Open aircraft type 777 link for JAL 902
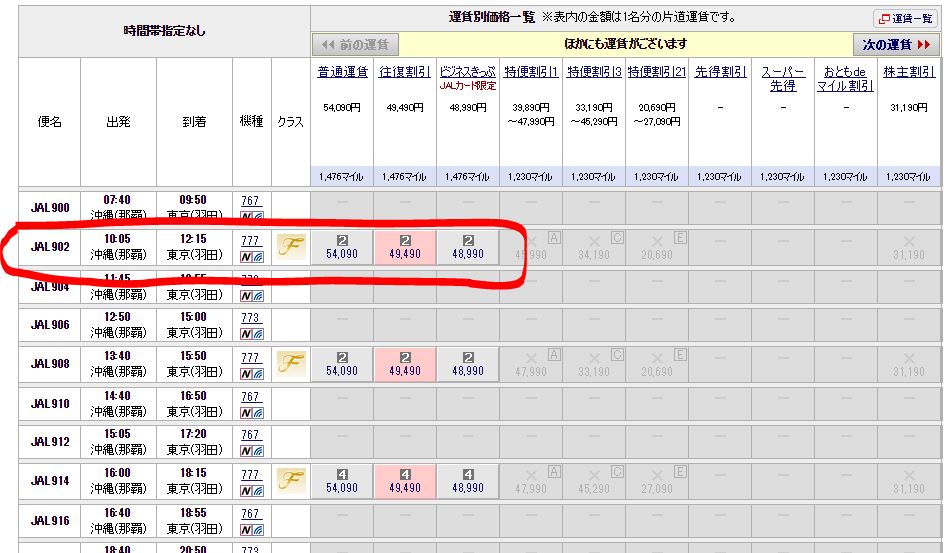Viewport: 946px width, 553px height. pyautogui.click(x=250, y=241)
